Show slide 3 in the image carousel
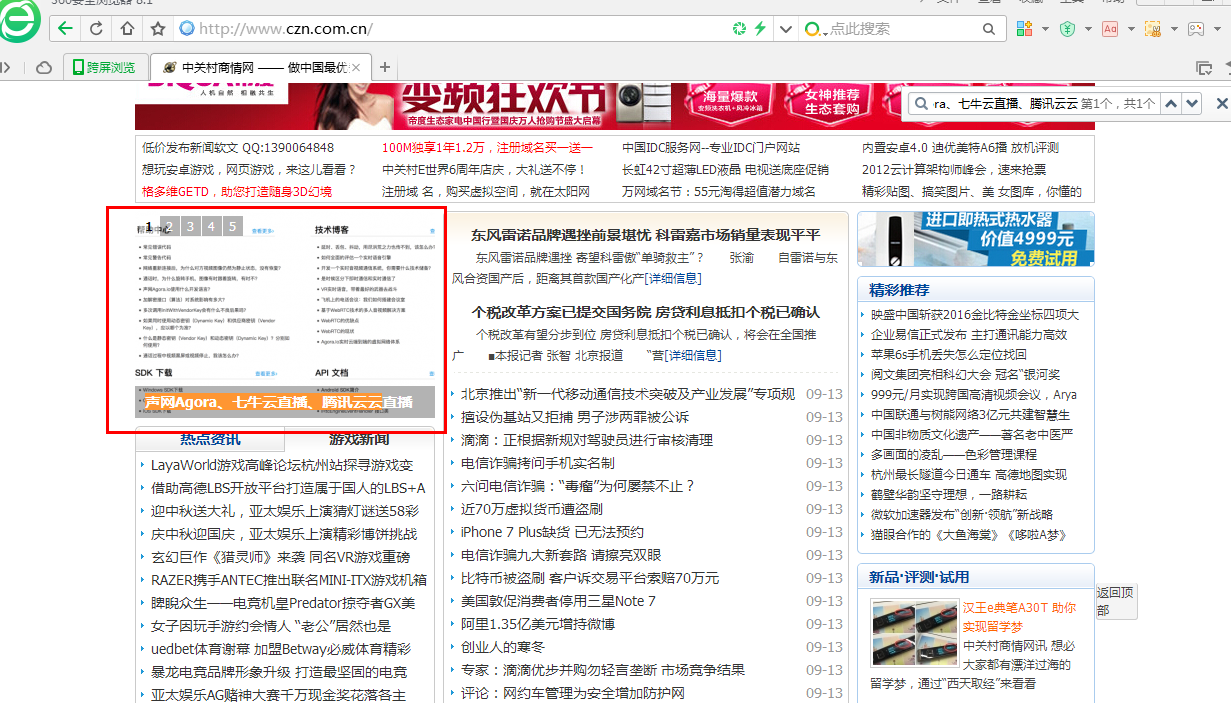 click(190, 227)
